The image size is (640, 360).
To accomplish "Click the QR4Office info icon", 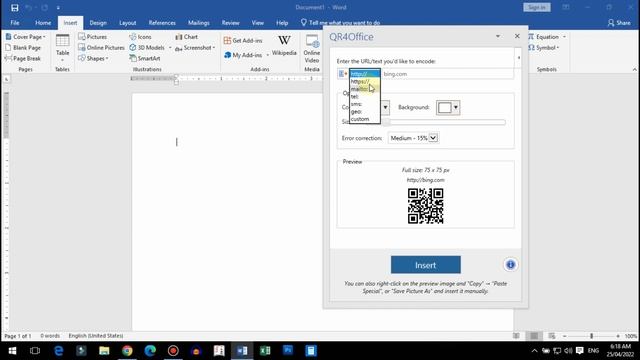I will tap(510, 264).
